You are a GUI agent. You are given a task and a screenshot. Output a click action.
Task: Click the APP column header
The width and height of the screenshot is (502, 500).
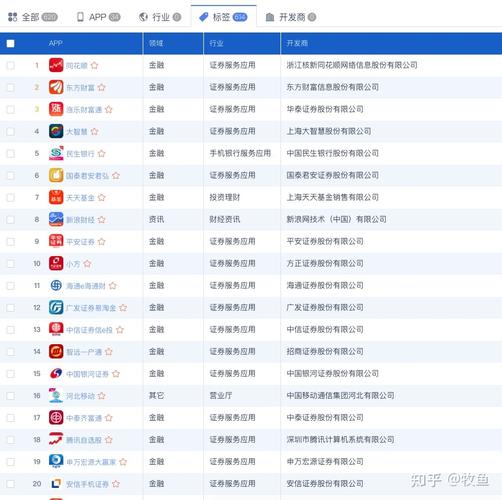point(55,43)
